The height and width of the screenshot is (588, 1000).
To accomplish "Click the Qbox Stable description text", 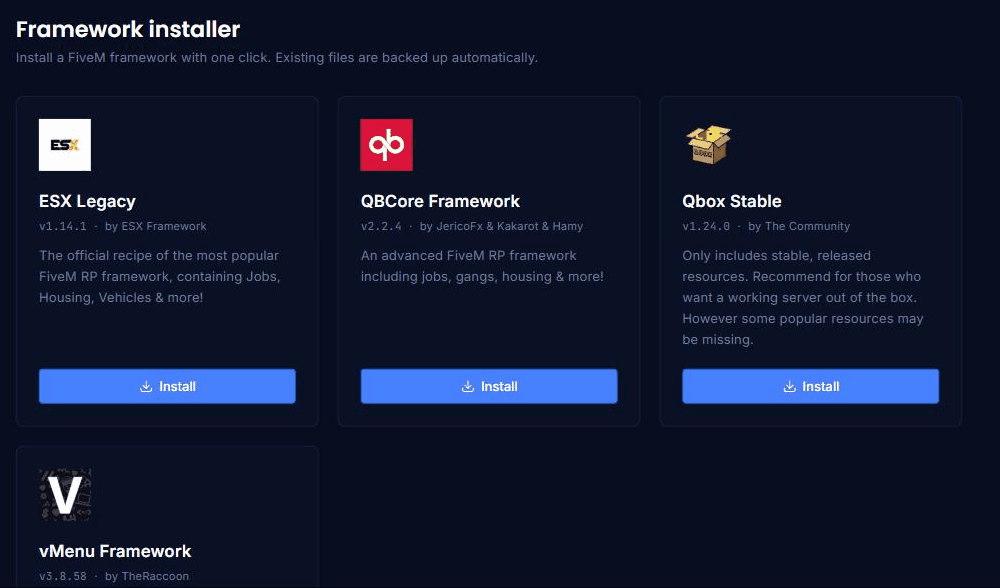I will (x=803, y=297).
